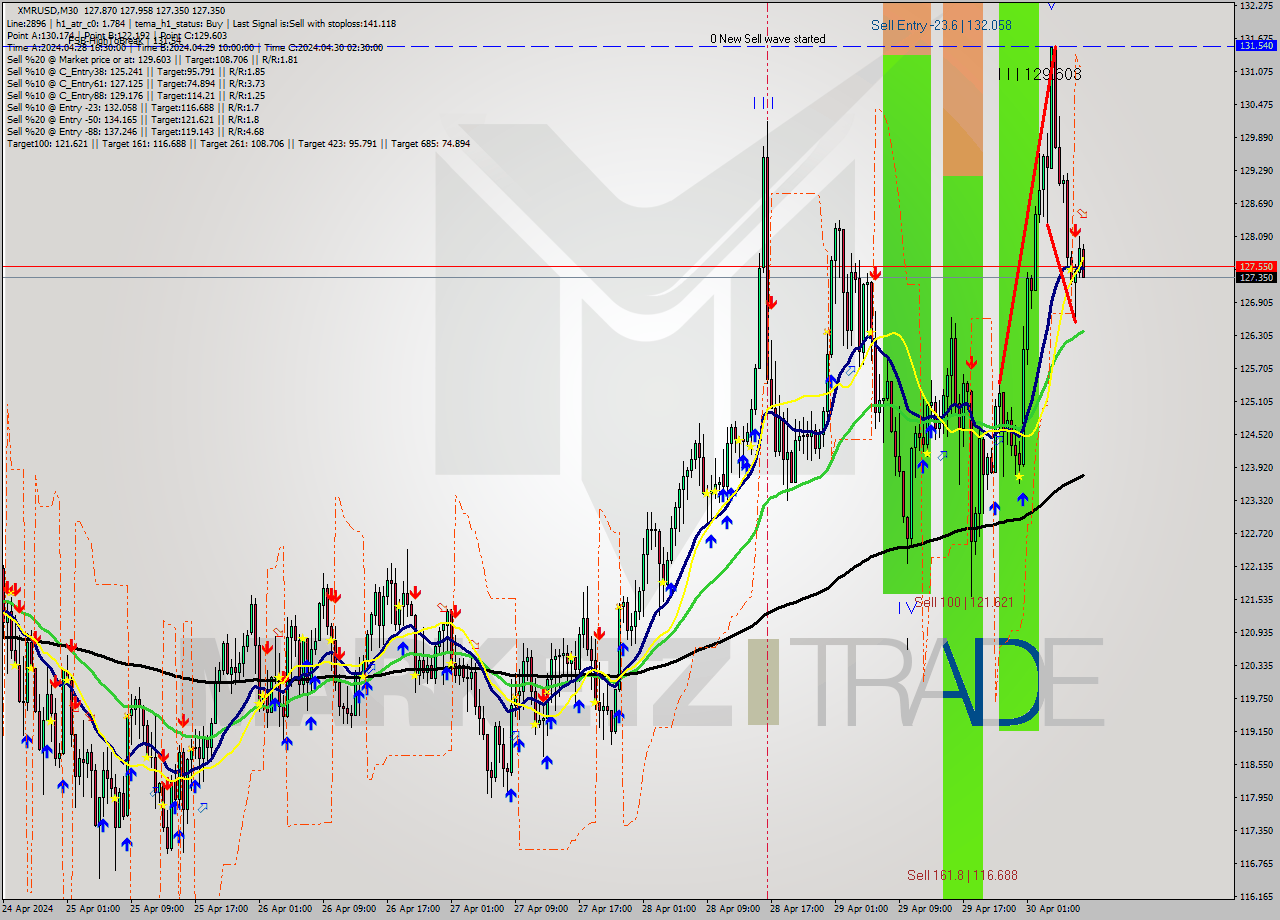Click the 120.335 price axis label
Image resolution: width=1280 pixels, height=920 pixels.
[1255, 666]
